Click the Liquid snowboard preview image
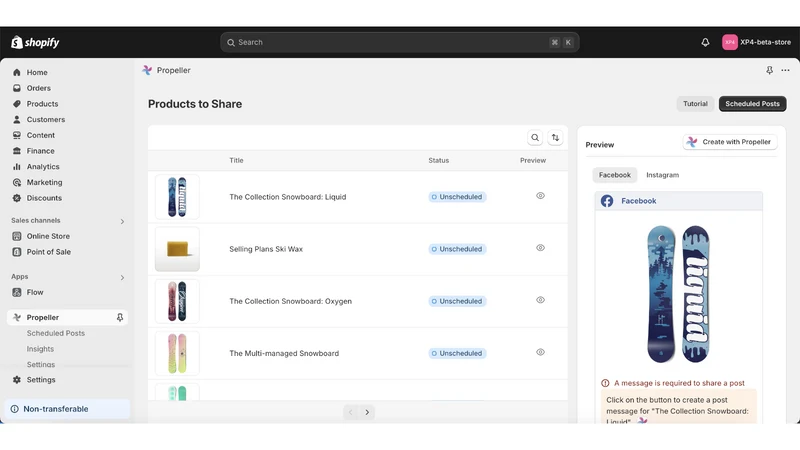The image size is (800, 450). pyautogui.click(x=678, y=294)
